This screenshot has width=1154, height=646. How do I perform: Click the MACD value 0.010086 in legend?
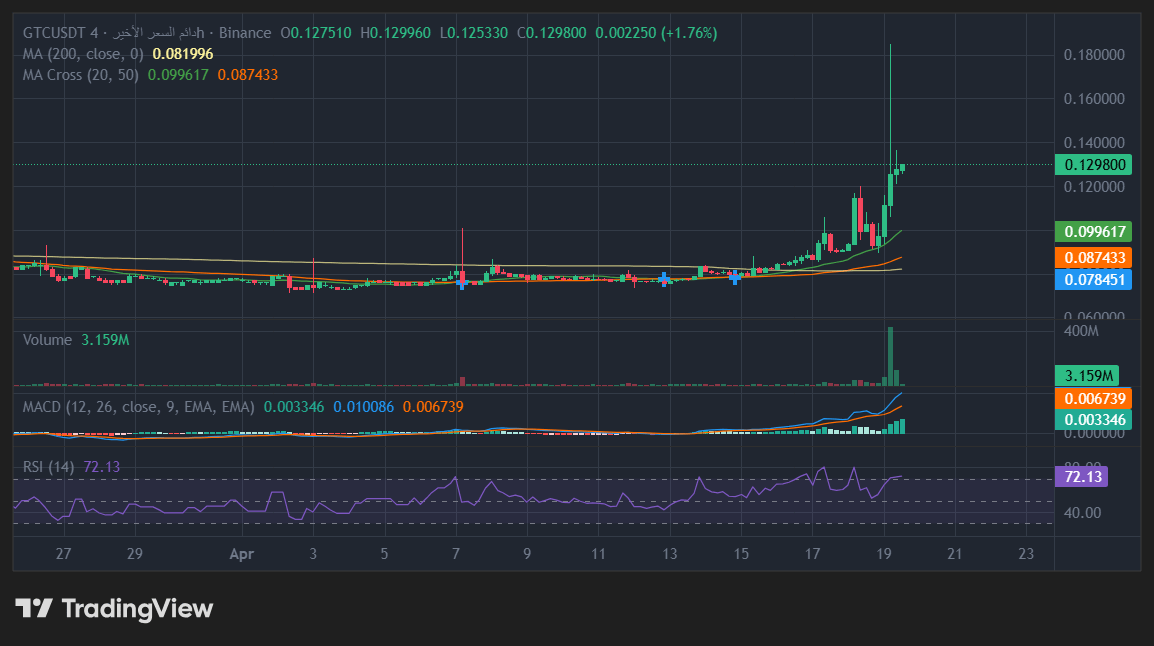(x=364, y=407)
